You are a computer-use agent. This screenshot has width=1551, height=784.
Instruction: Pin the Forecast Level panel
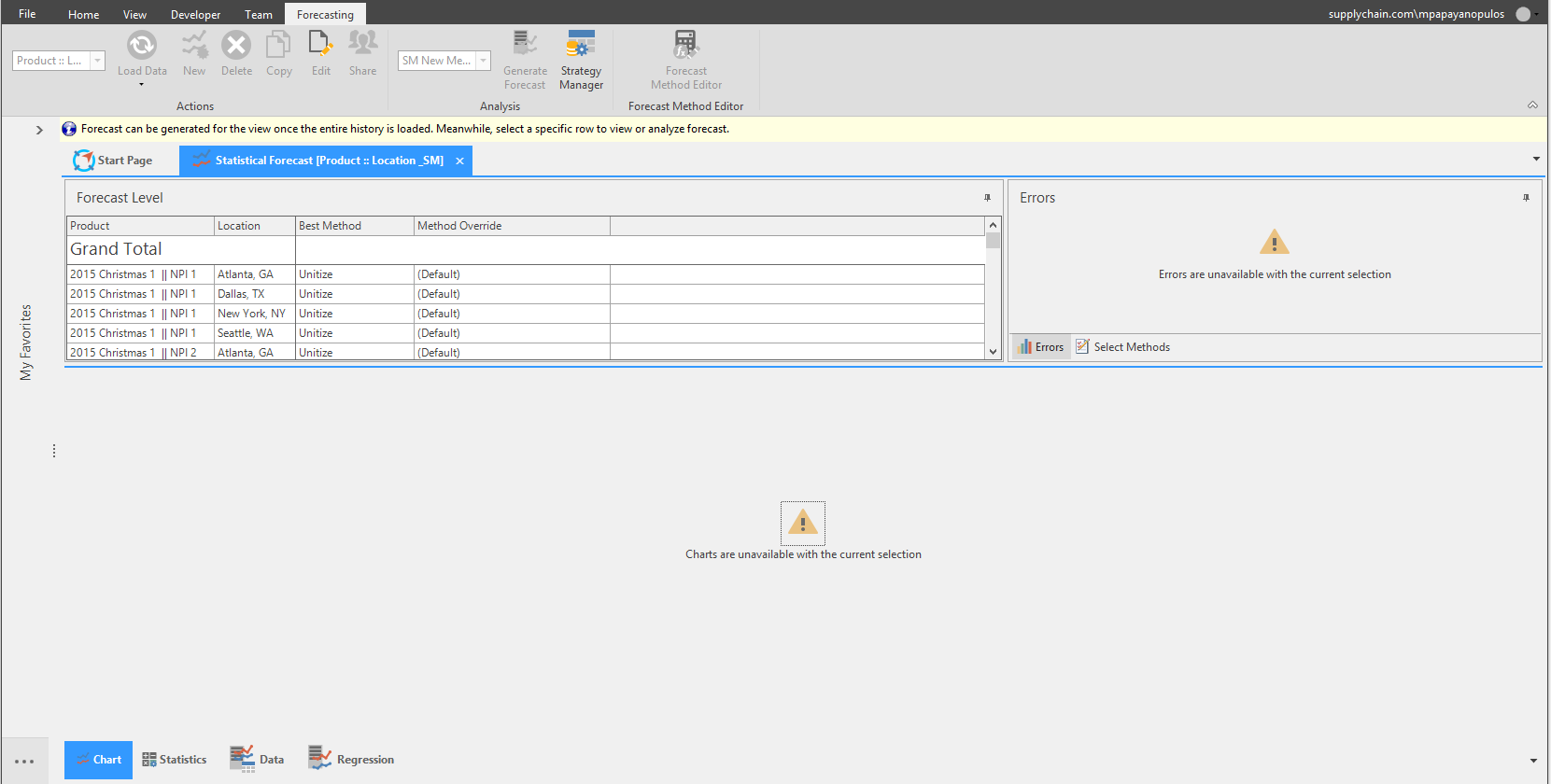987,198
